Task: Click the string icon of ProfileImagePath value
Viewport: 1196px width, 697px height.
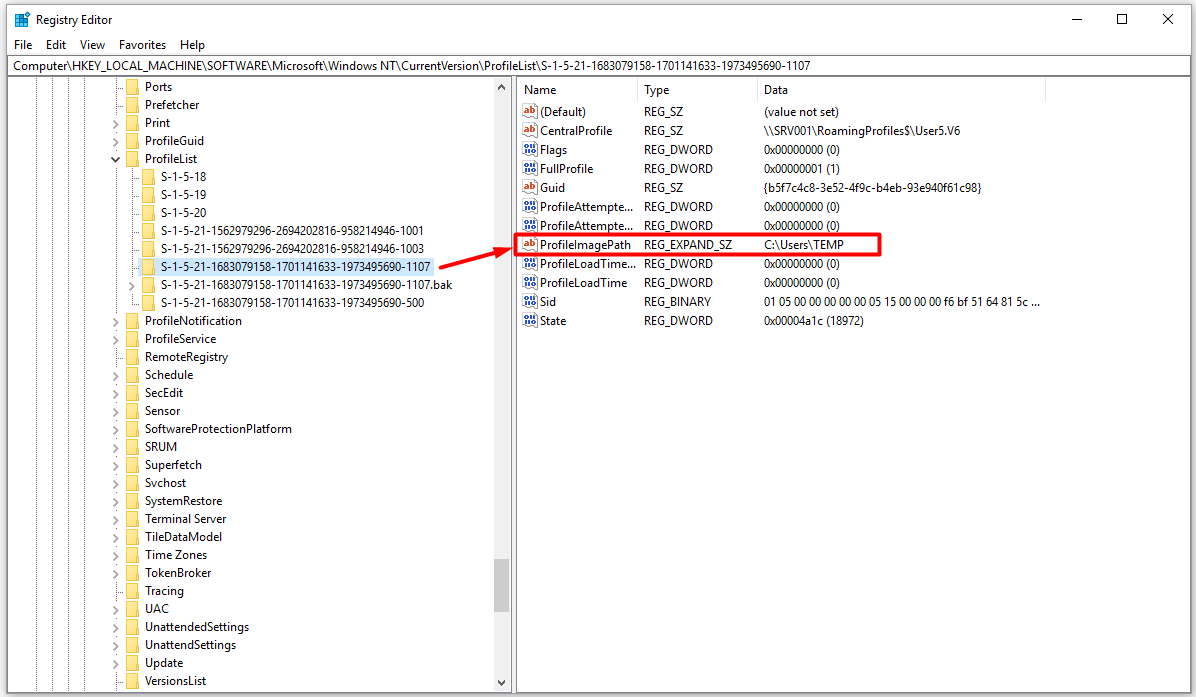Action: click(x=529, y=245)
